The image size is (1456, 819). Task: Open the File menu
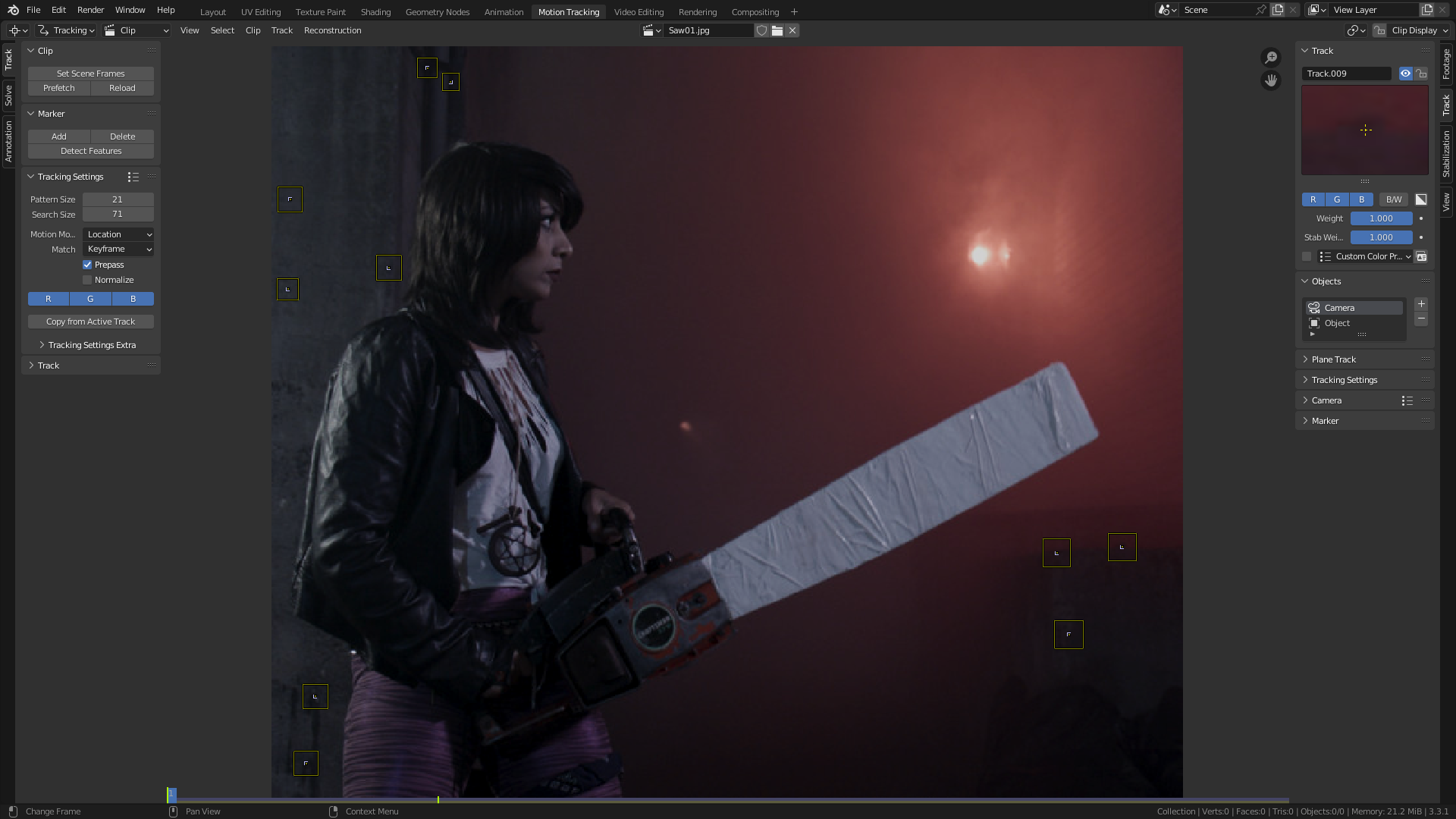[33, 10]
